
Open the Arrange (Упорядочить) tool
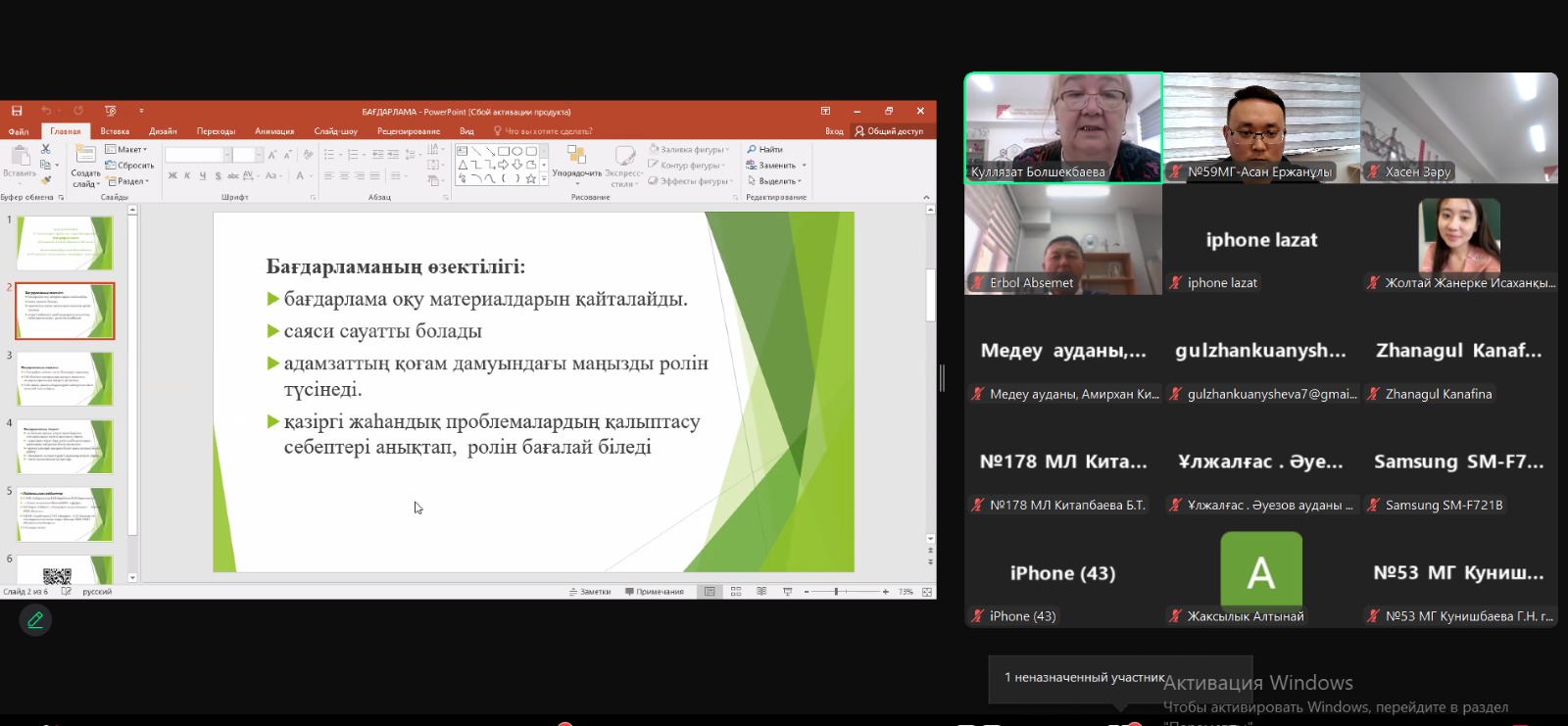576,163
